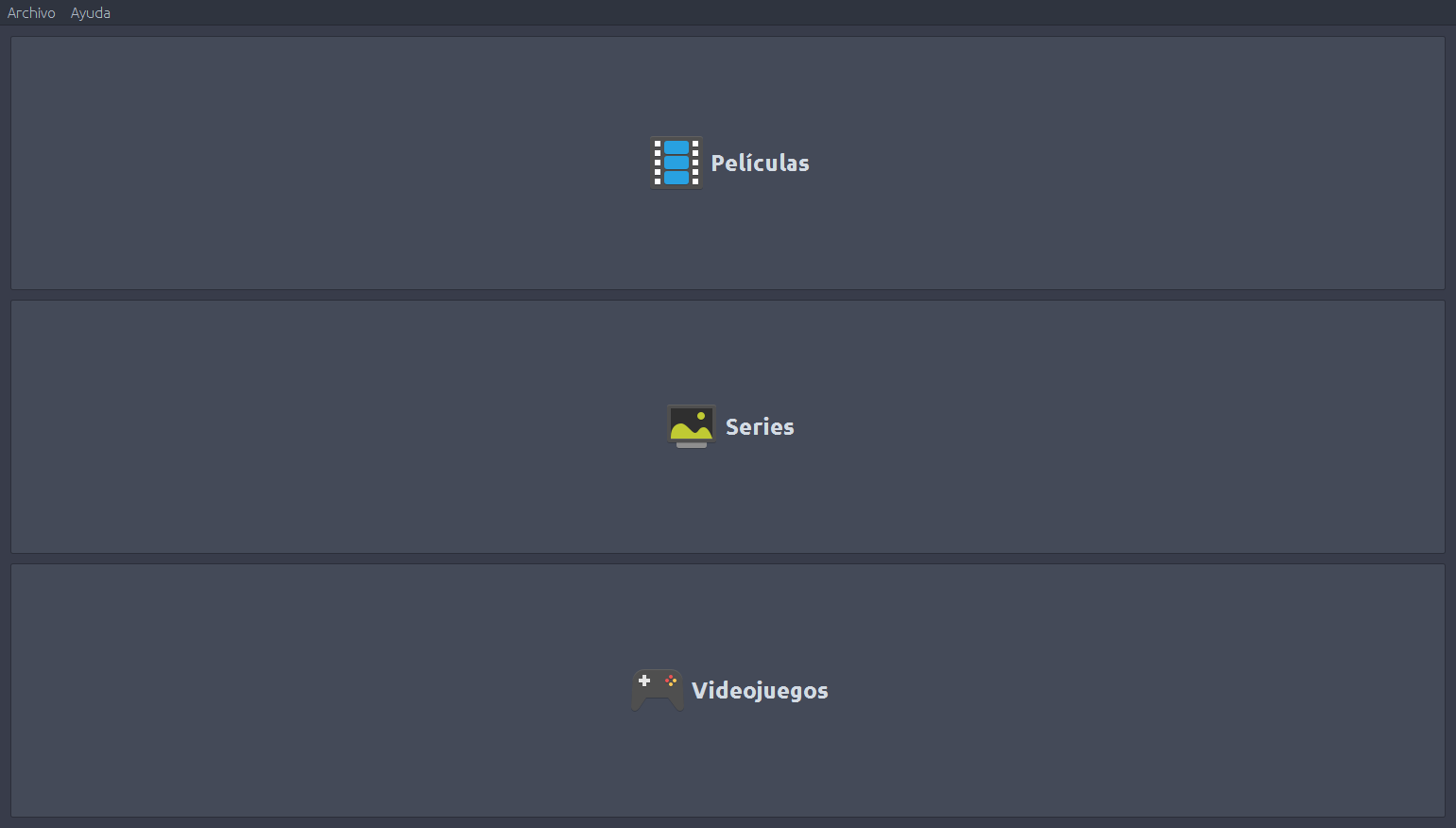Image resolution: width=1456 pixels, height=828 pixels.
Task: Open the Archivo menu
Action: (x=31, y=13)
